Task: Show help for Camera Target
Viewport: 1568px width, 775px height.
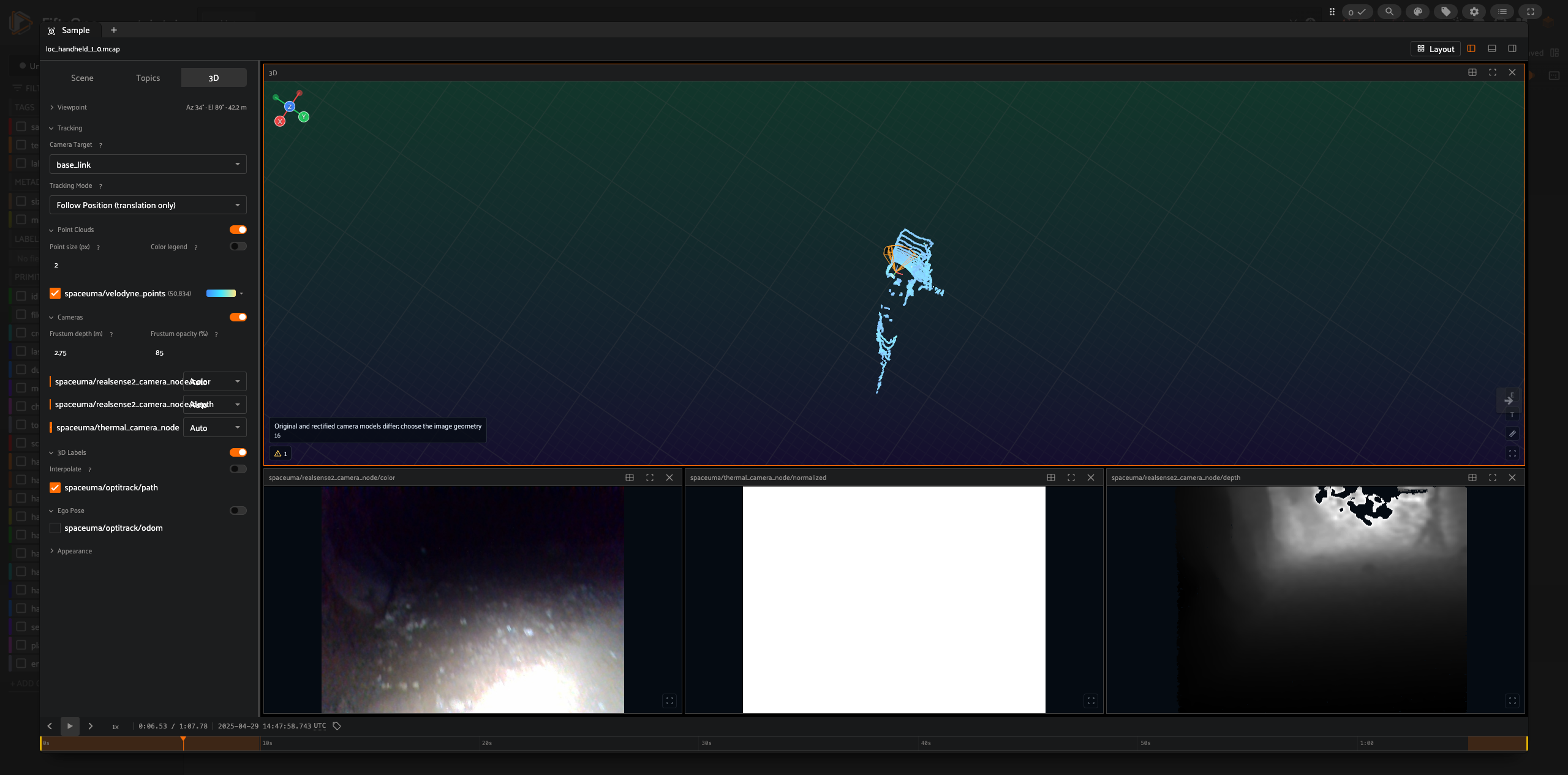Action: click(x=100, y=145)
